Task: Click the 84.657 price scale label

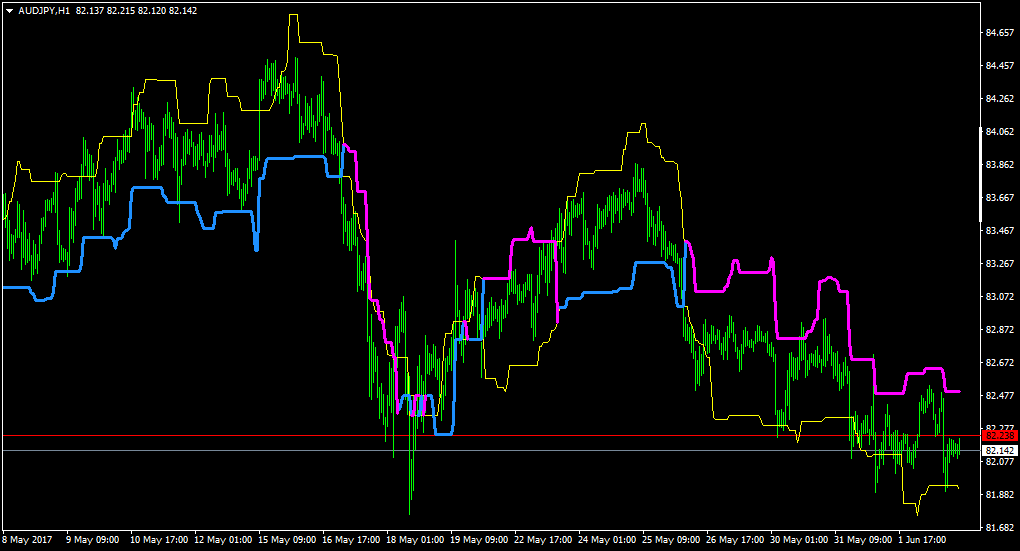Action: tap(1000, 33)
